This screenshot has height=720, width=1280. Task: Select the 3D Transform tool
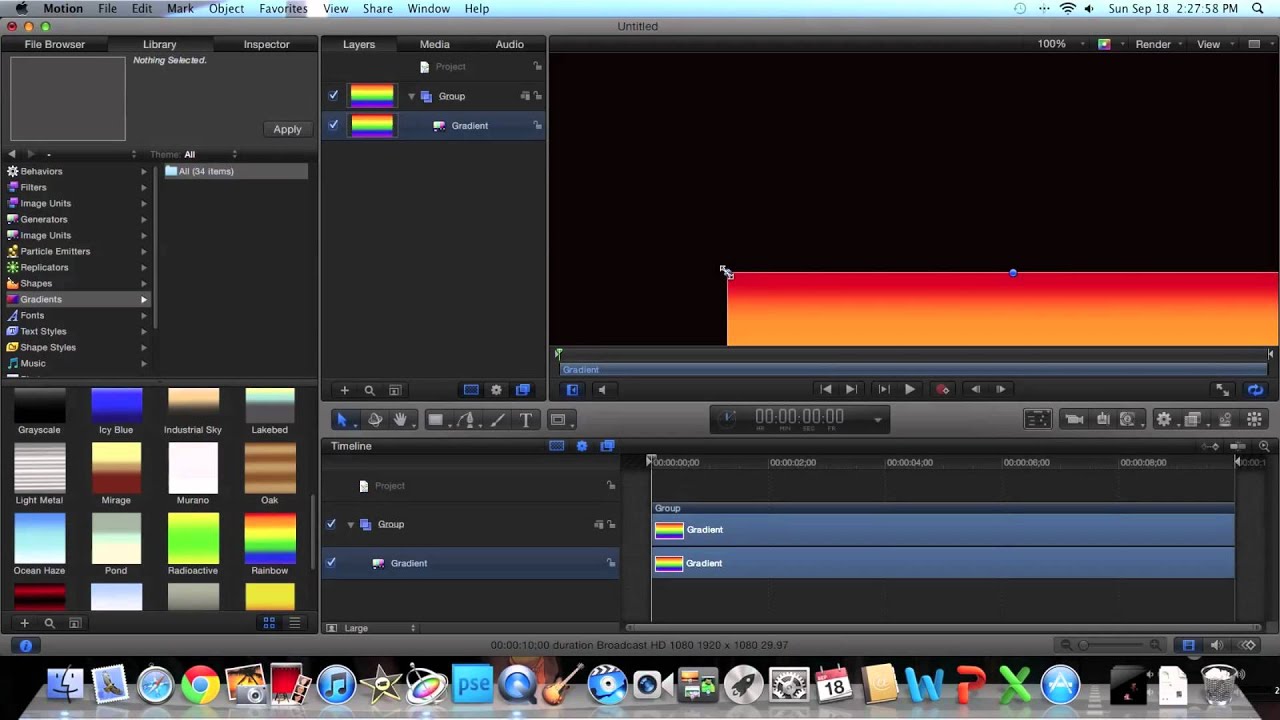coord(375,420)
